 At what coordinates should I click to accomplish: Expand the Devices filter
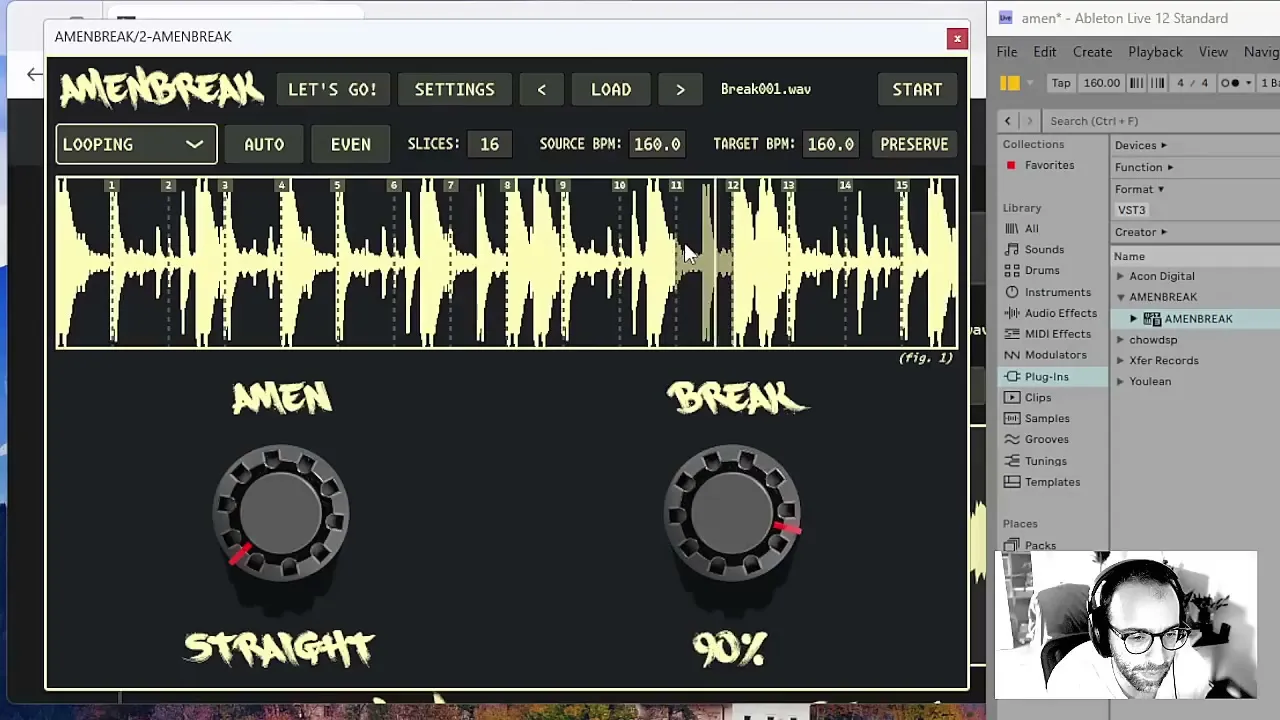[1141, 146]
